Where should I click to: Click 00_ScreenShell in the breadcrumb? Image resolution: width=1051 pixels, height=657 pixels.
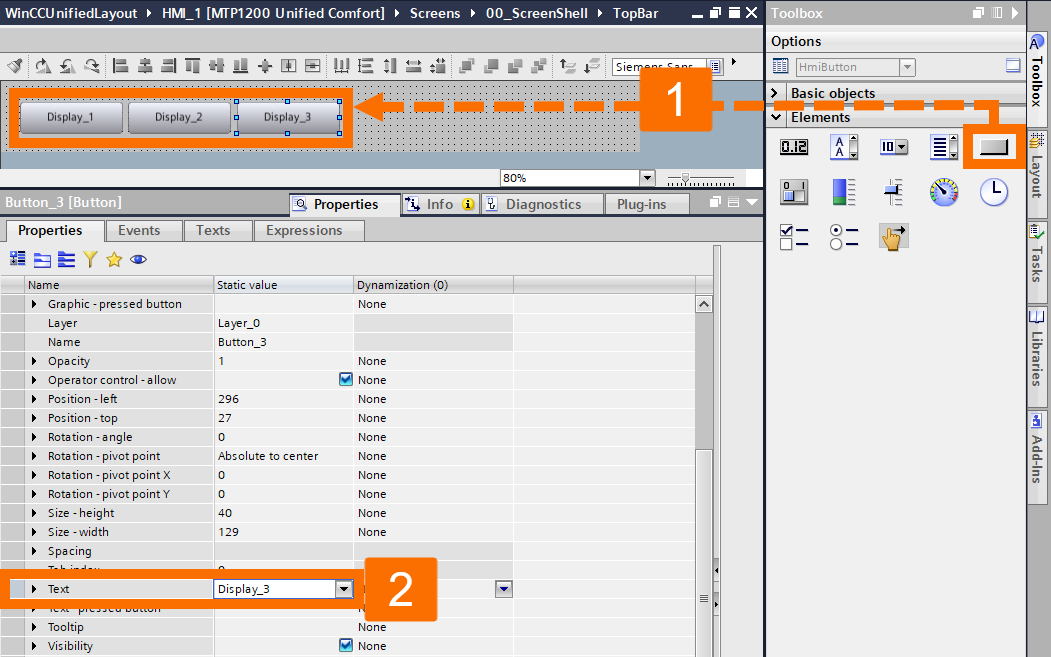click(x=536, y=13)
